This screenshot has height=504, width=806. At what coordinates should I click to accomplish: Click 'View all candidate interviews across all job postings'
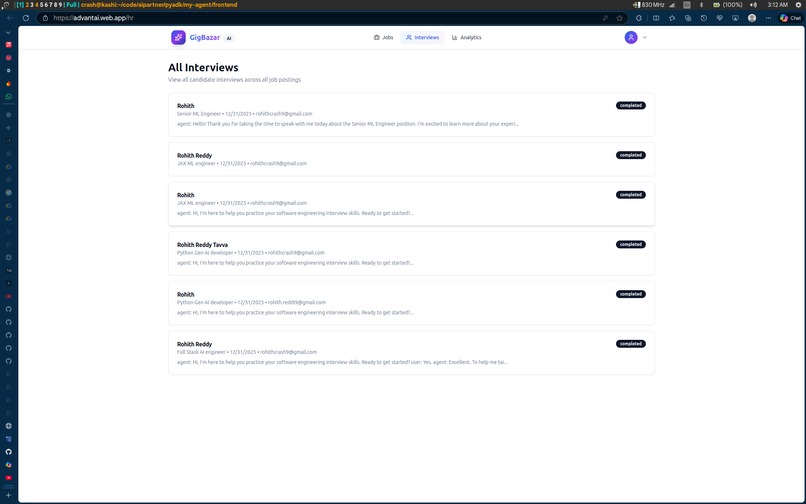234,80
